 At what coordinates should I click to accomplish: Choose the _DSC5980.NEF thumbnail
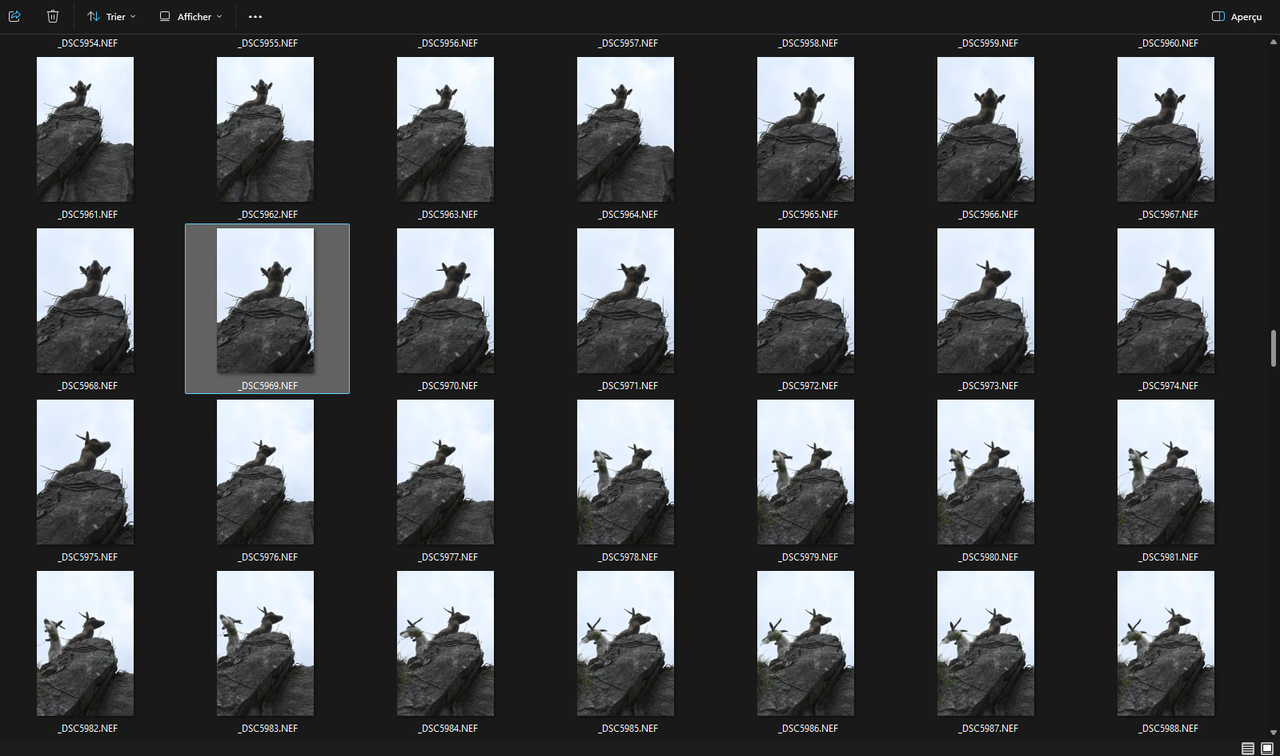tap(985, 472)
